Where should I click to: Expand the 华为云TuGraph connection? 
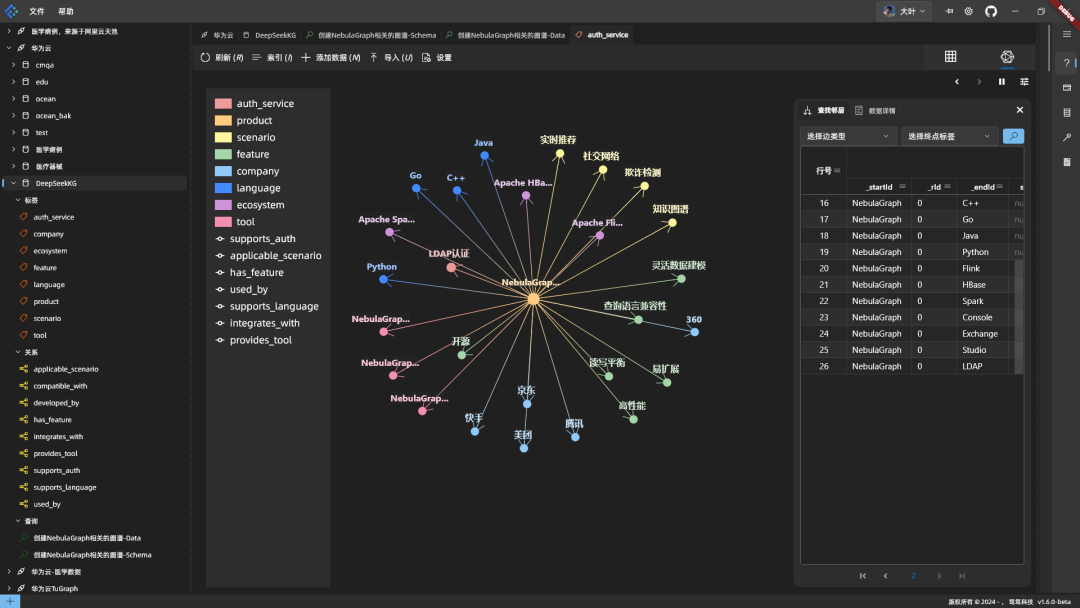[x=9, y=589]
